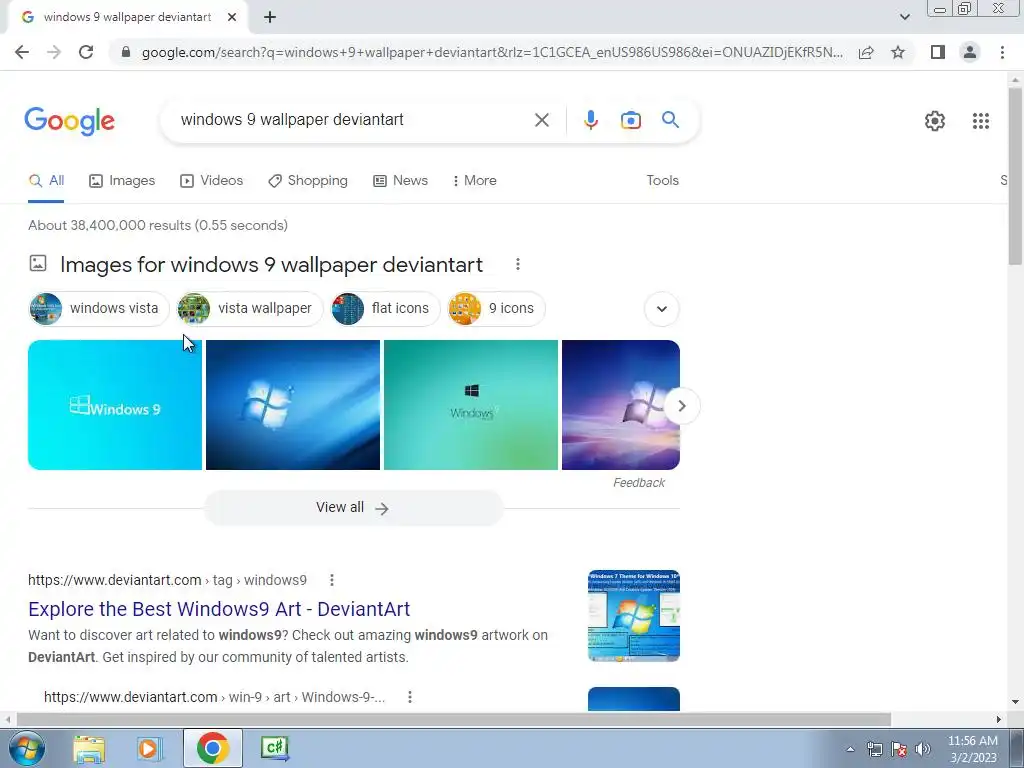The image size is (1024, 768).
Task: Click the search input containing windows 9 wallpaper deviantart
Action: 353,120
